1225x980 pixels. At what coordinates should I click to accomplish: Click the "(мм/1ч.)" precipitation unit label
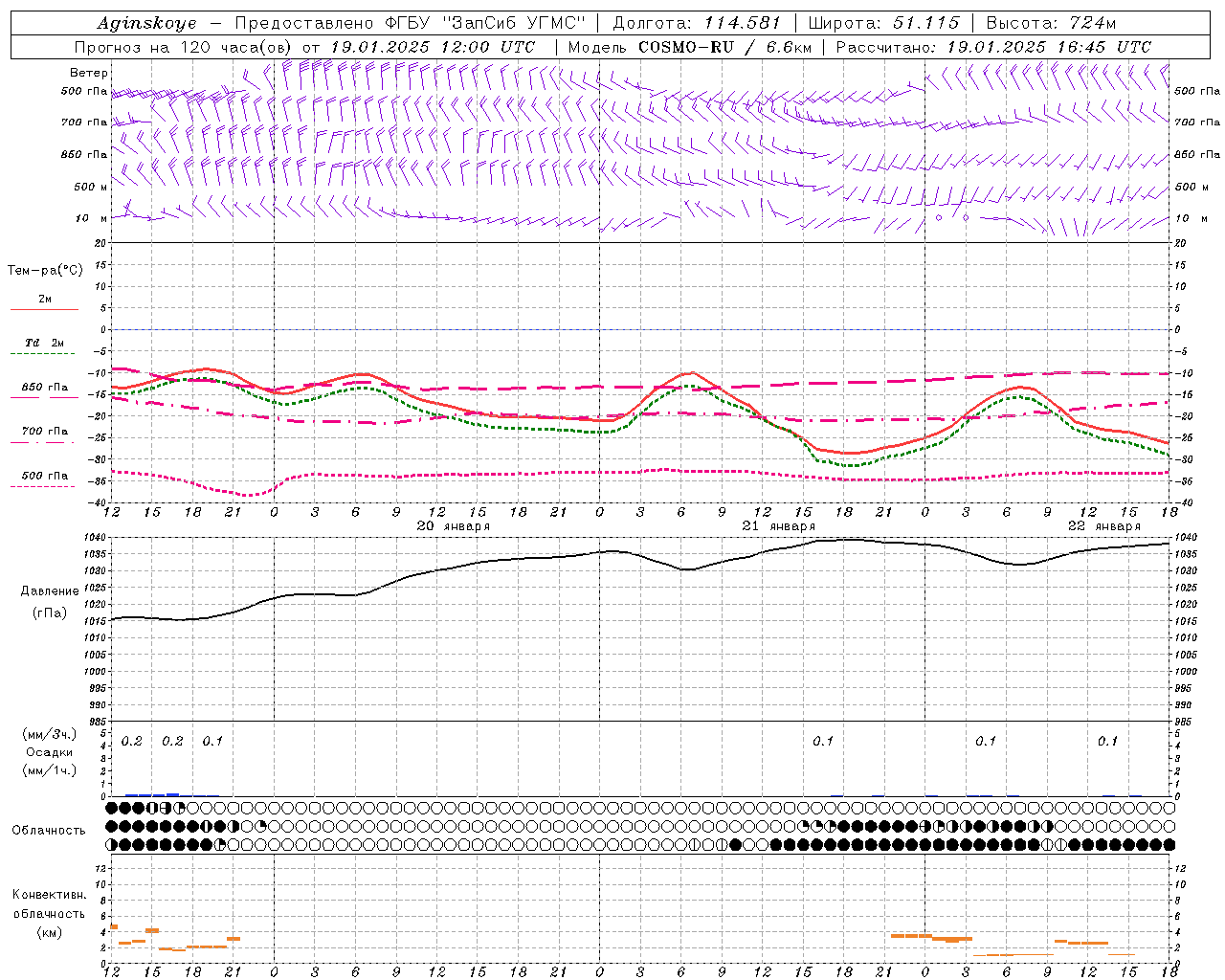coord(49,770)
